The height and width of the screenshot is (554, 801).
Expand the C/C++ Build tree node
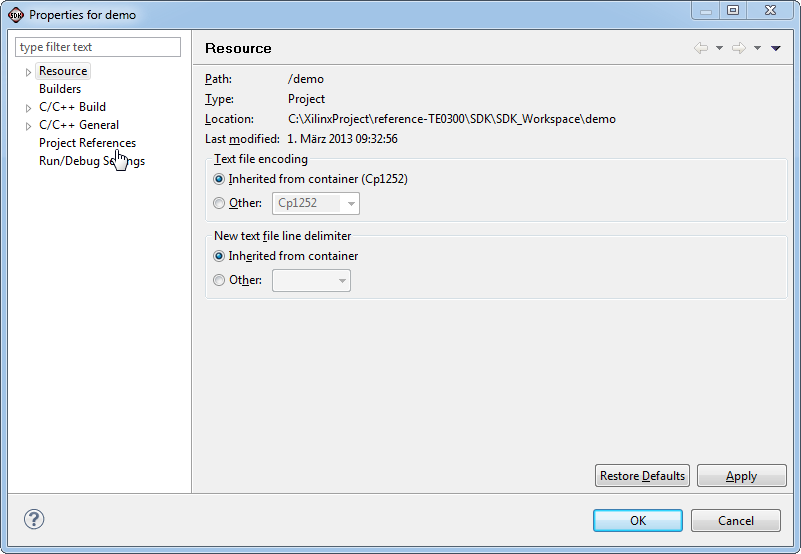[x=29, y=108]
